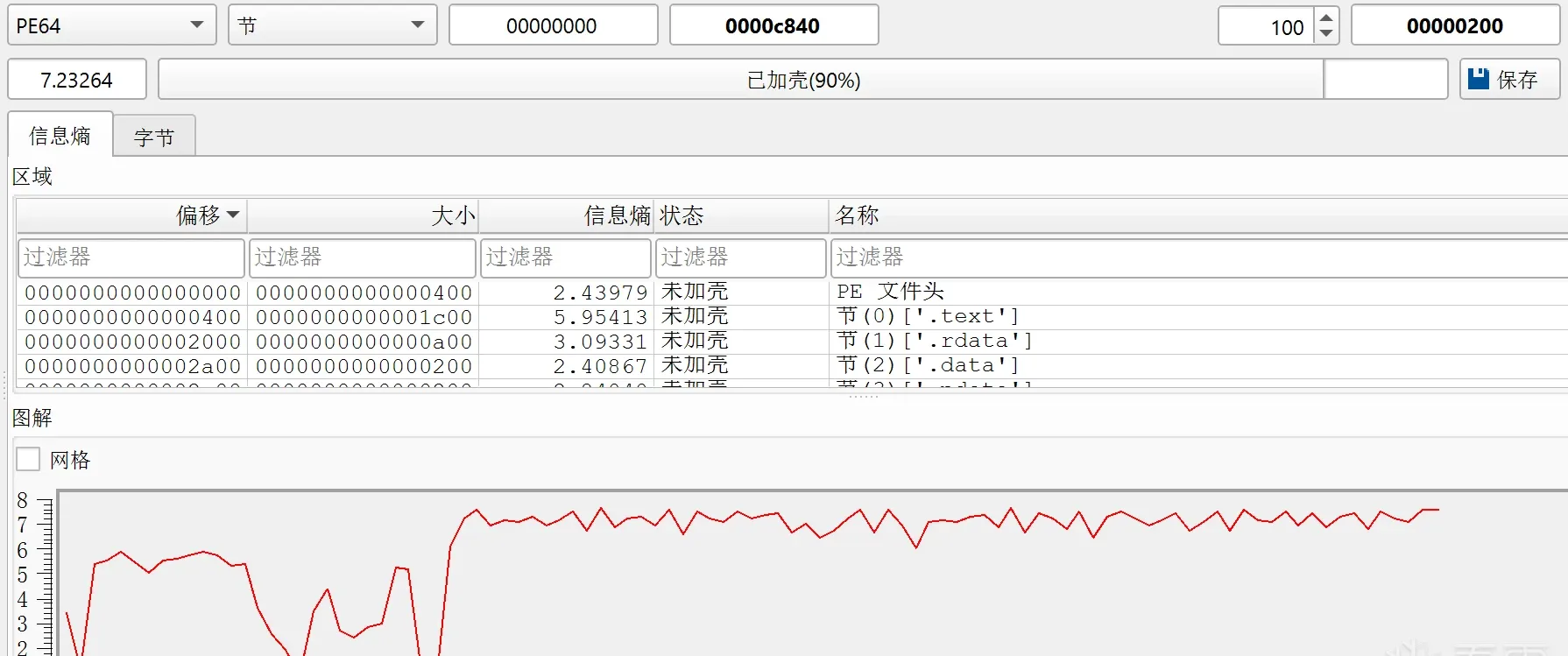This screenshot has height=656, width=1568.
Task: Select the 节(2)['.data'] row
Action: pos(792,365)
